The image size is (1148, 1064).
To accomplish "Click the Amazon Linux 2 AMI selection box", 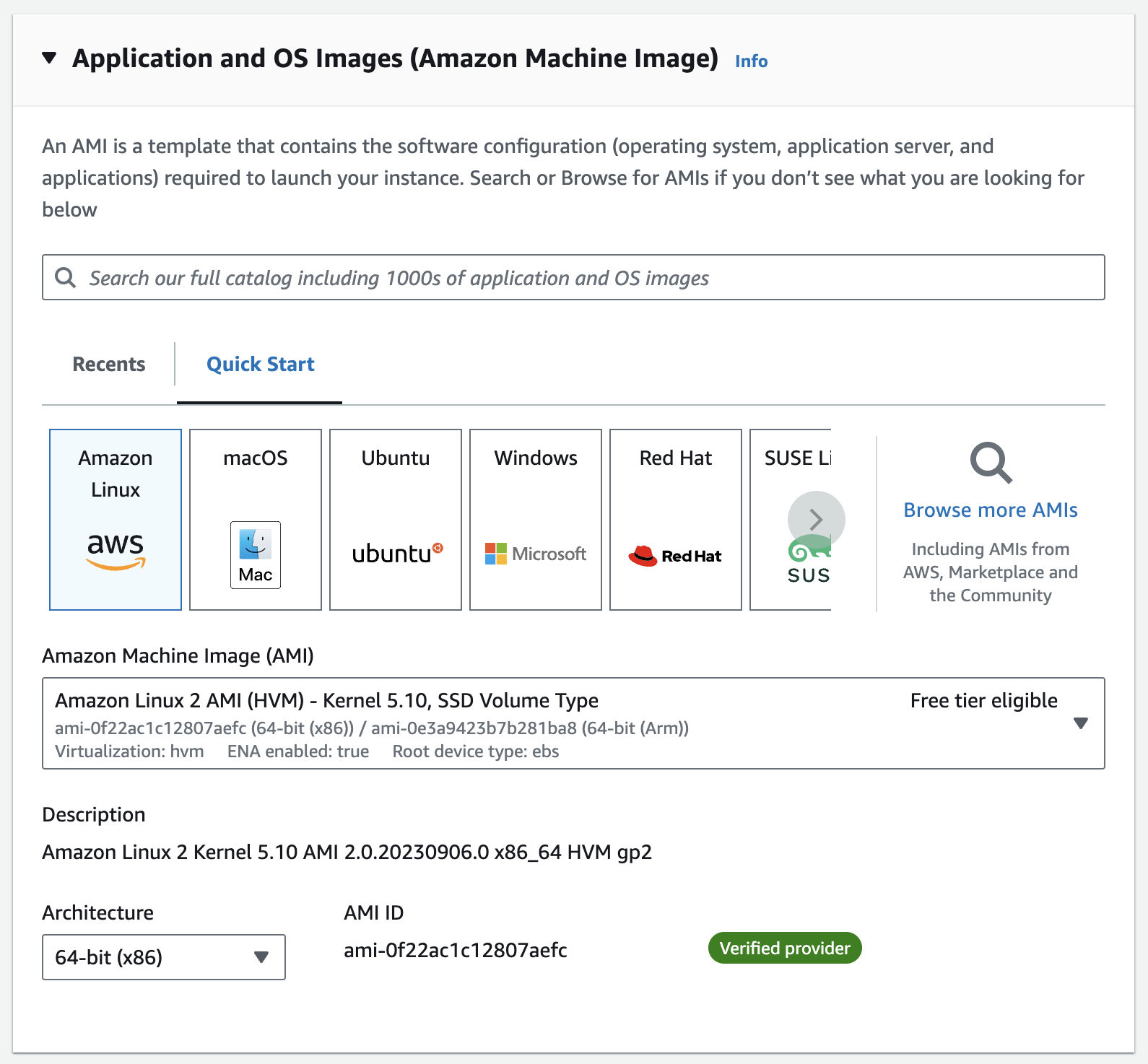I will click(573, 723).
